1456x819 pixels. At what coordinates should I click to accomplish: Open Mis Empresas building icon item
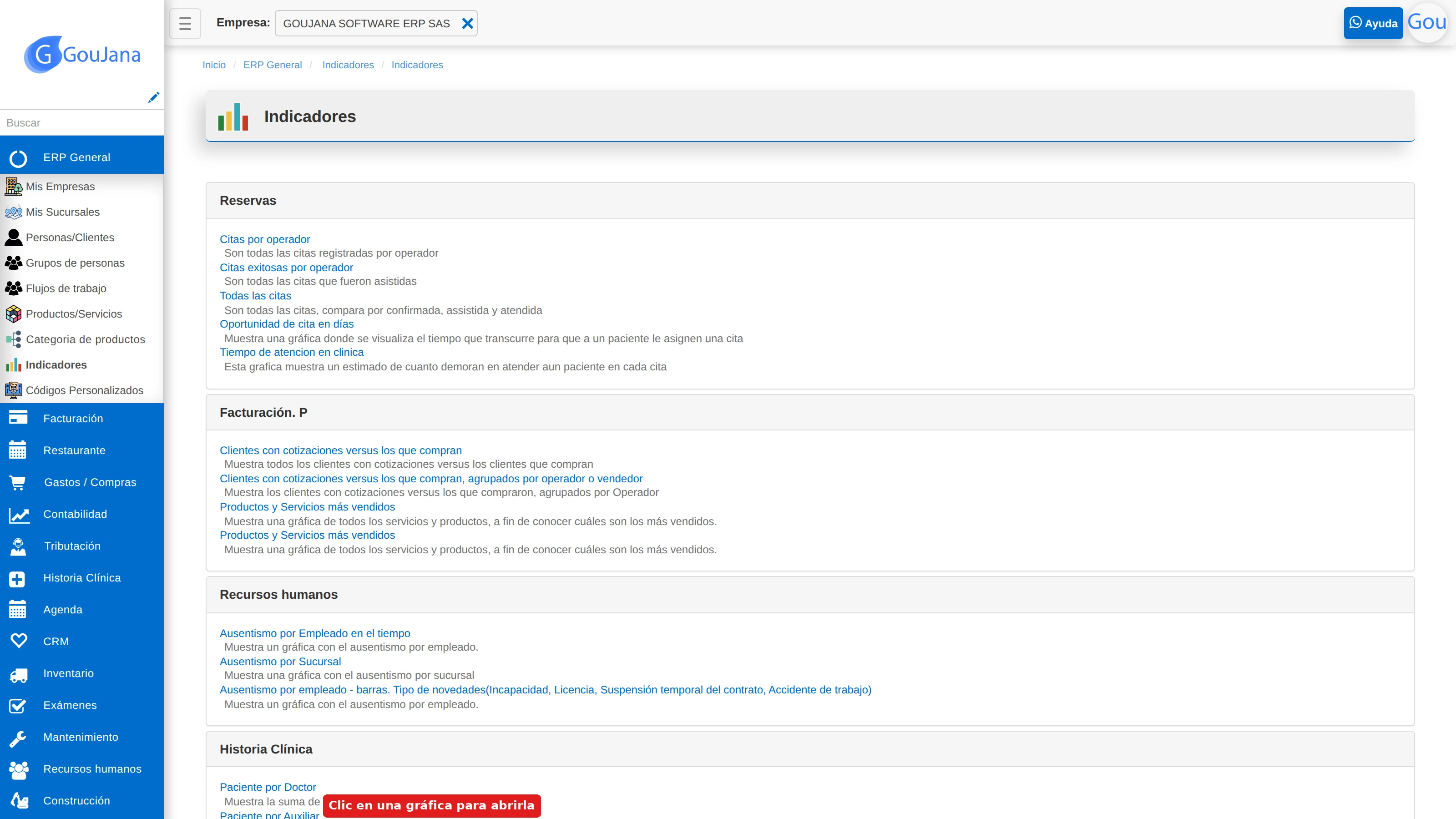pos(14,186)
